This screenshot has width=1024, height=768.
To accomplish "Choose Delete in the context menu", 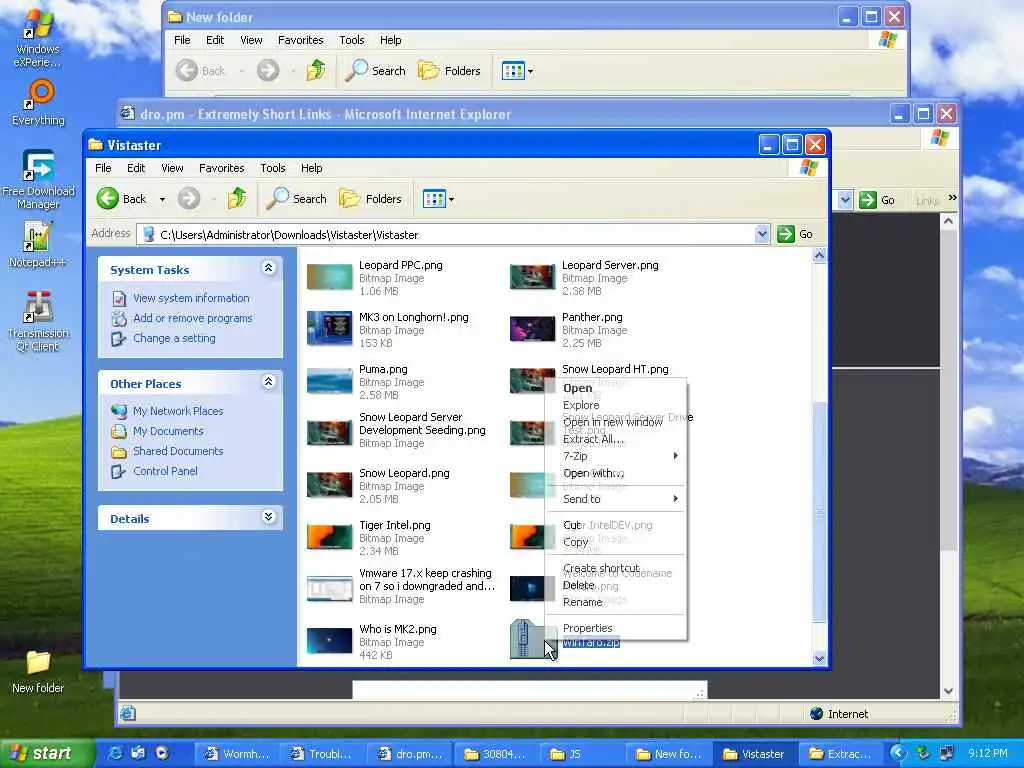I will point(616,585).
